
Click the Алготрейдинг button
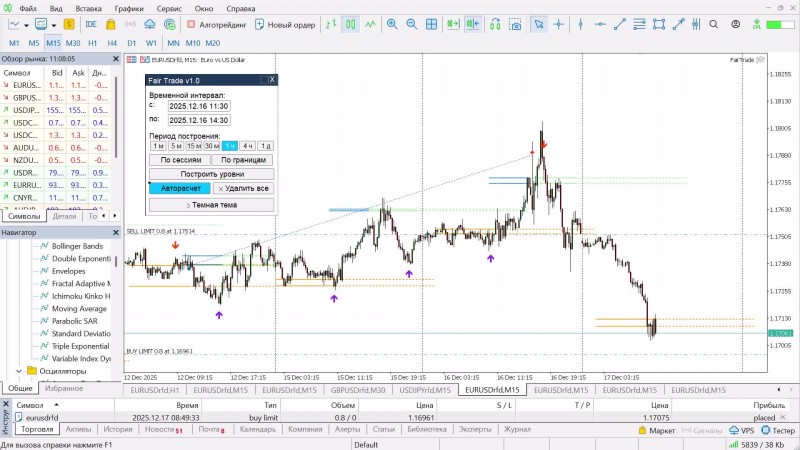point(217,24)
